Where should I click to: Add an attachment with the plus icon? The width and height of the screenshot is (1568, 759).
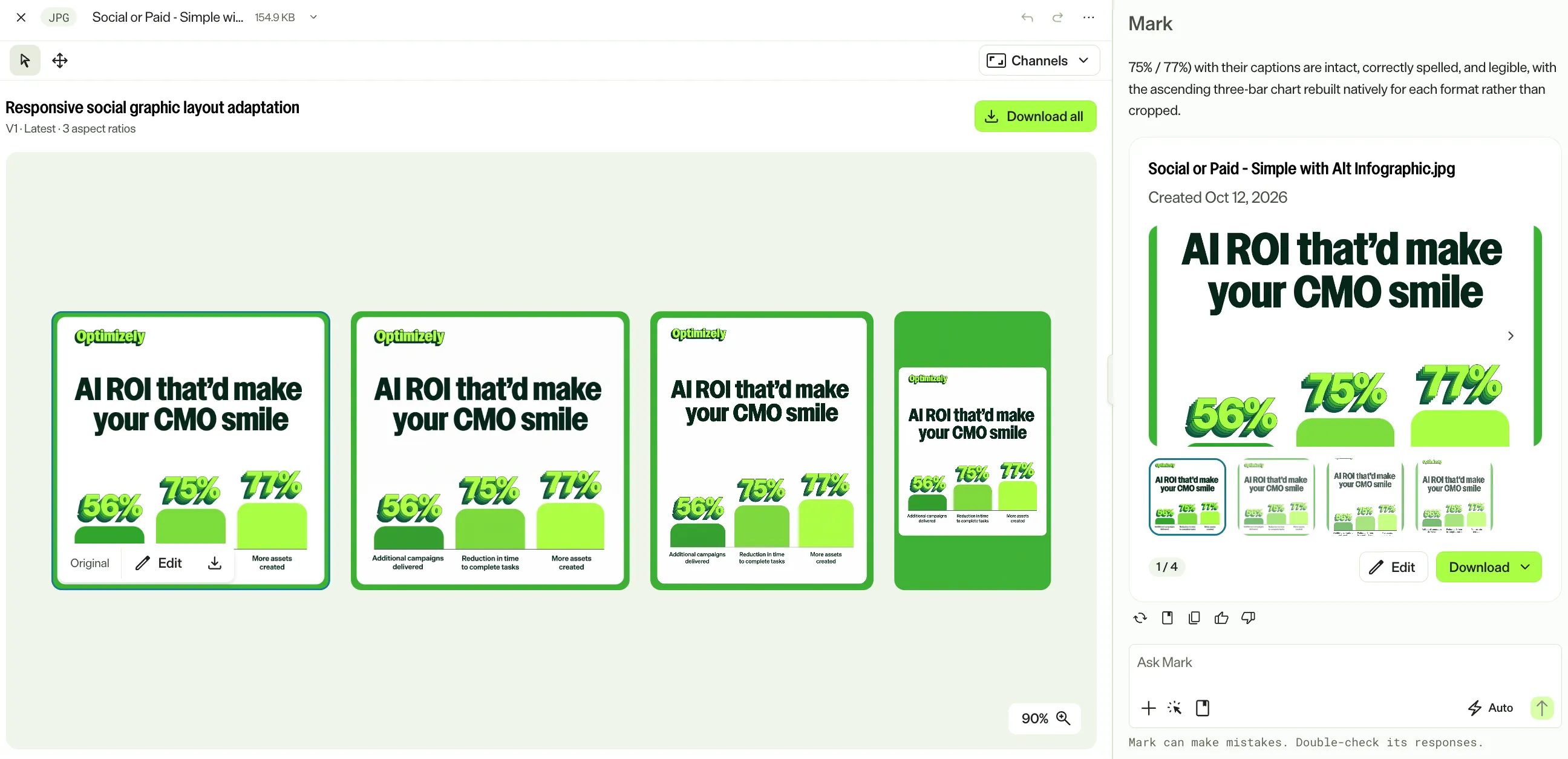click(x=1148, y=708)
